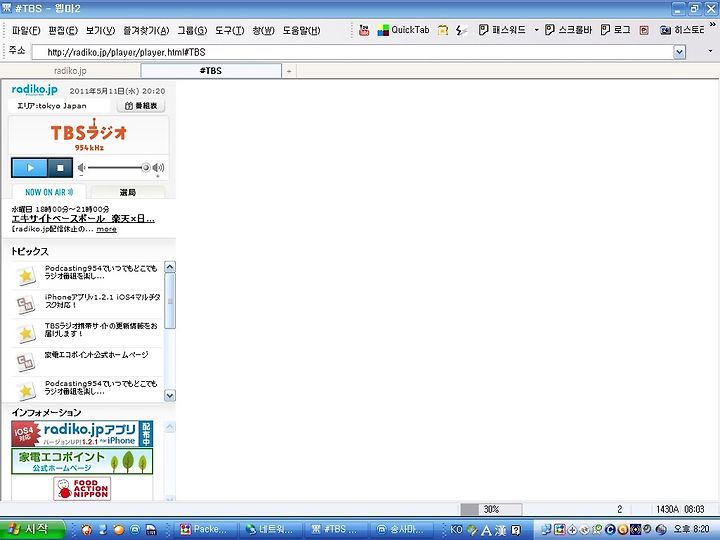Open the FOOD ACTION NIPPON banner
The height and width of the screenshot is (540, 720).
click(82, 489)
